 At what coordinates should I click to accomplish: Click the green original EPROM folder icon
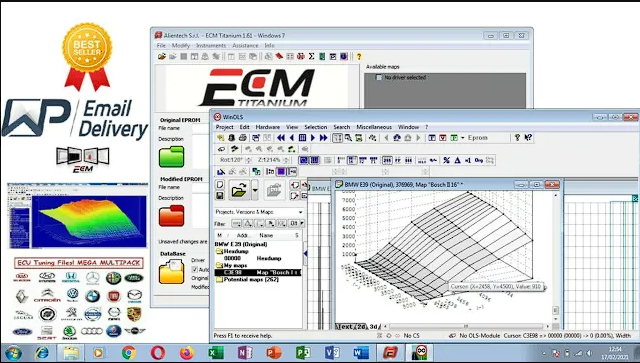(x=171, y=157)
